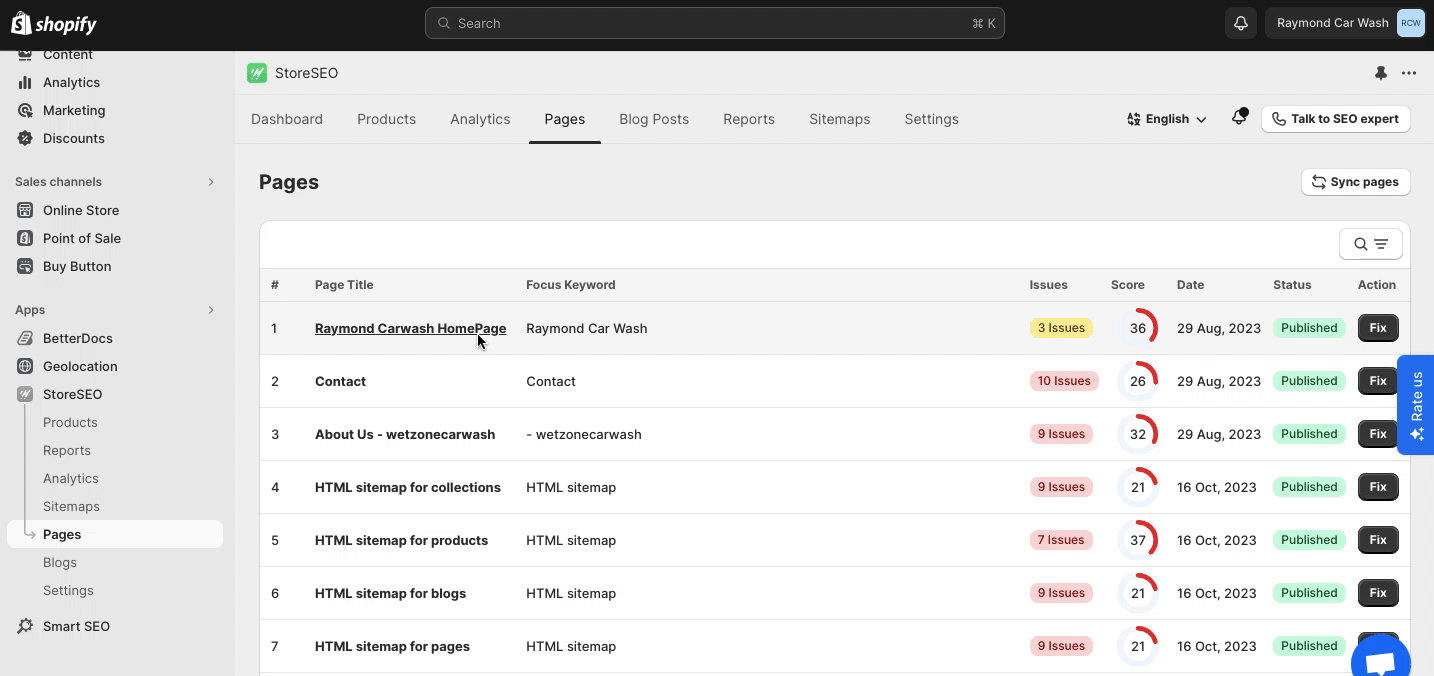The height and width of the screenshot is (676, 1434).
Task: Fix the Contact page row
Action: [1378, 381]
